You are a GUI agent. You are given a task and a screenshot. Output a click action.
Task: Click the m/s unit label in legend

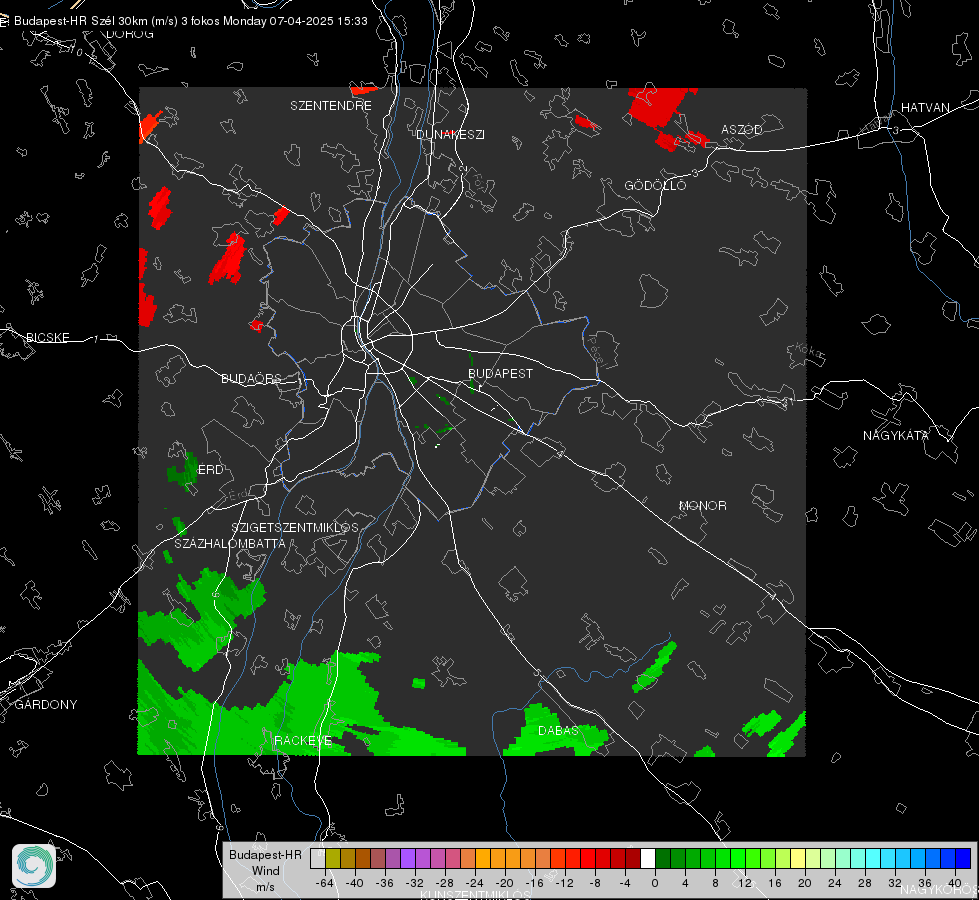pyautogui.click(x=265, y=886)
